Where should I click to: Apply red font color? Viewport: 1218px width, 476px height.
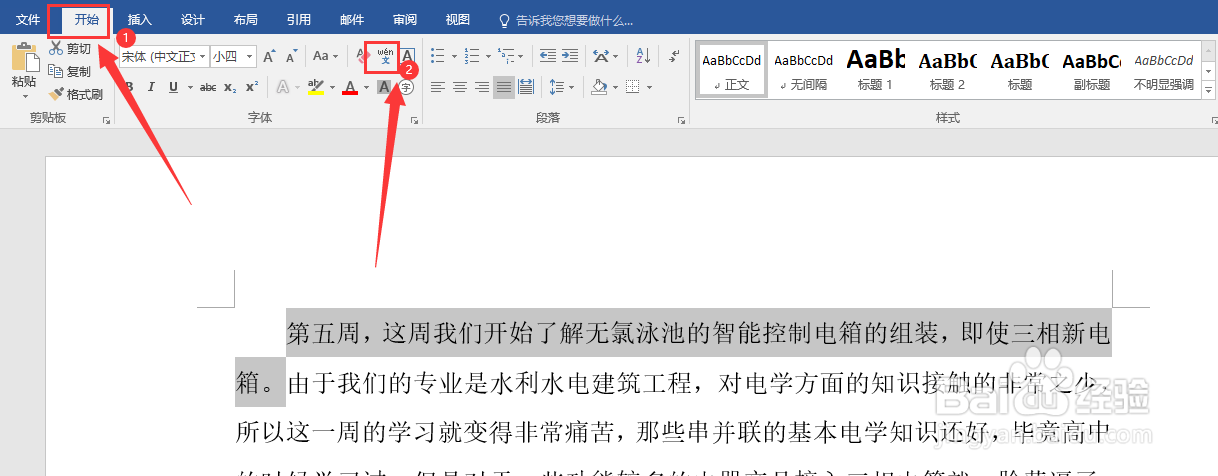350,87
